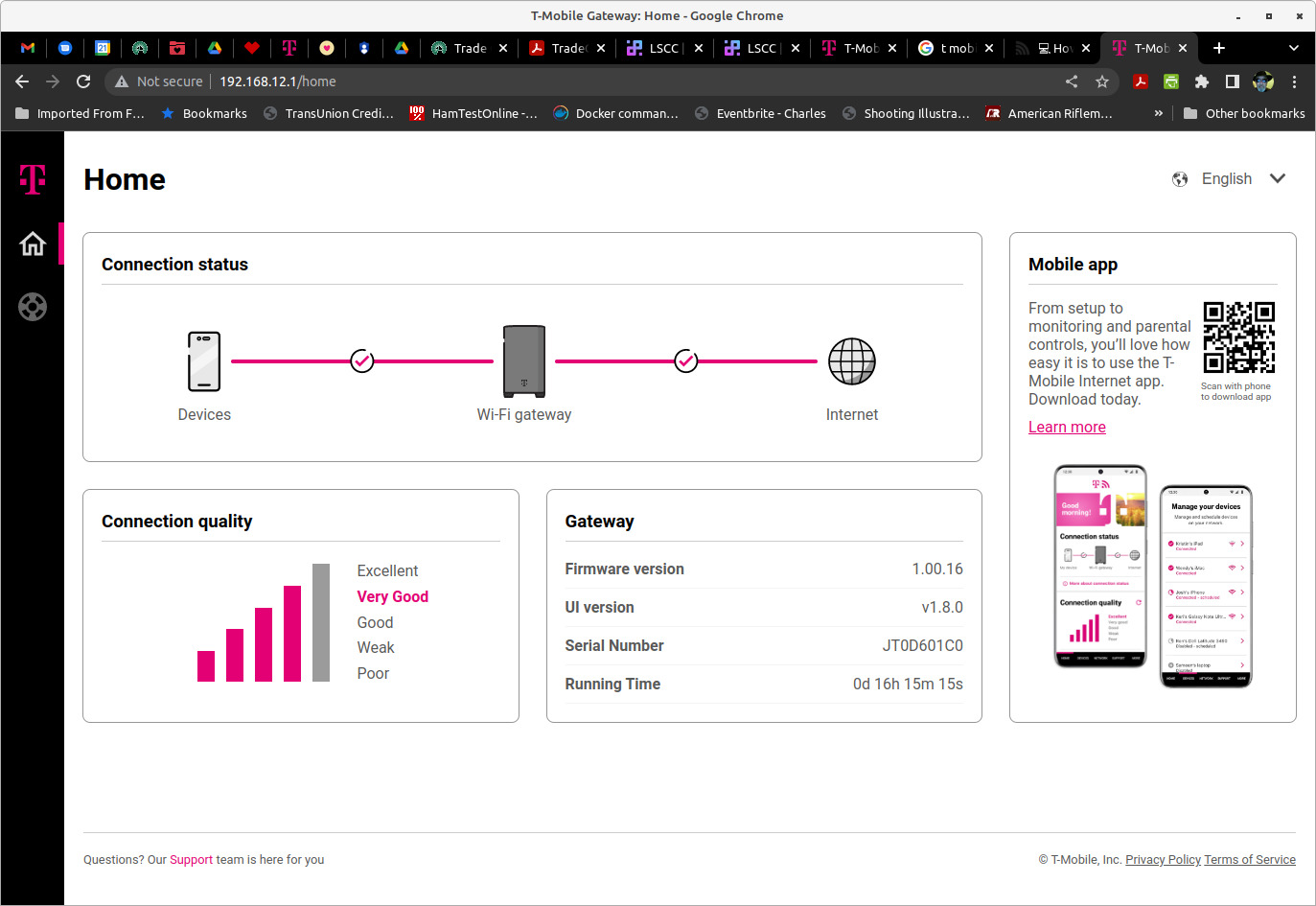Click the Firmware version value 1.00.16
This screenshot has height=906, width=1316.
[937, 569]
